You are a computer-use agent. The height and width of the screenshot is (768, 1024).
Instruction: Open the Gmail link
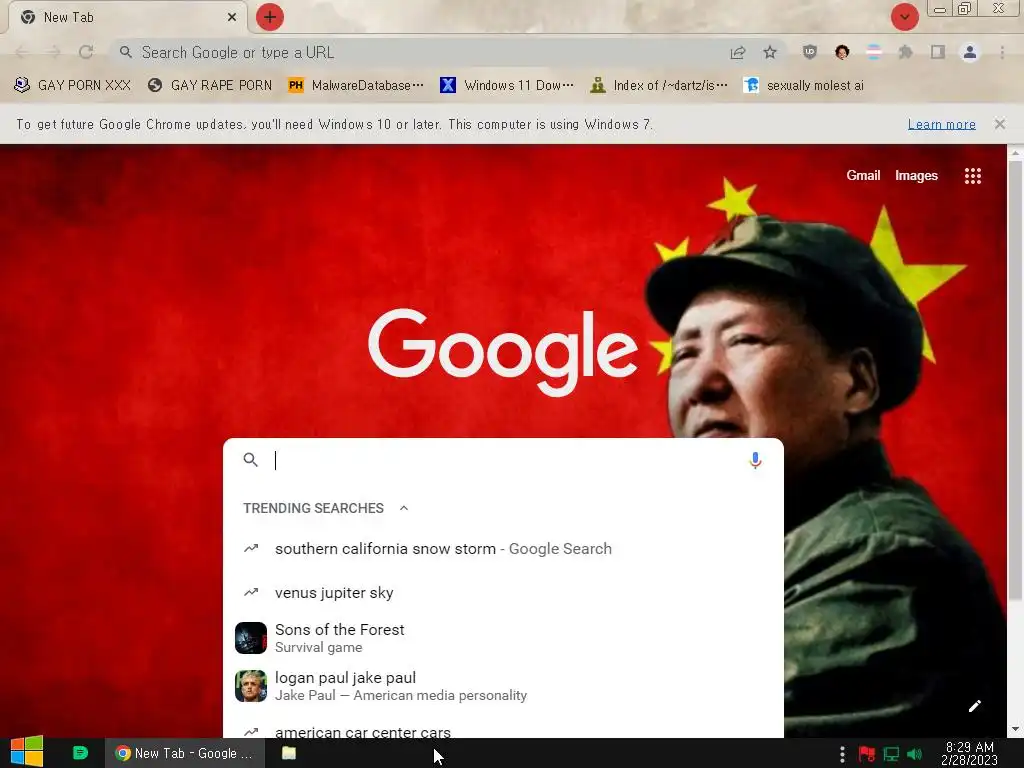point(863,175)
